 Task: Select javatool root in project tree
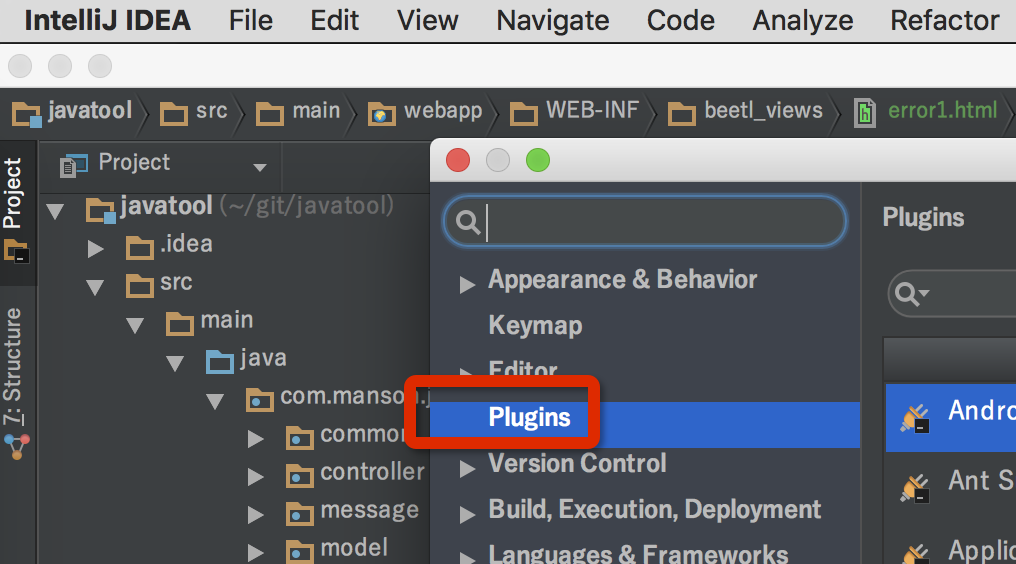[167, 206]
